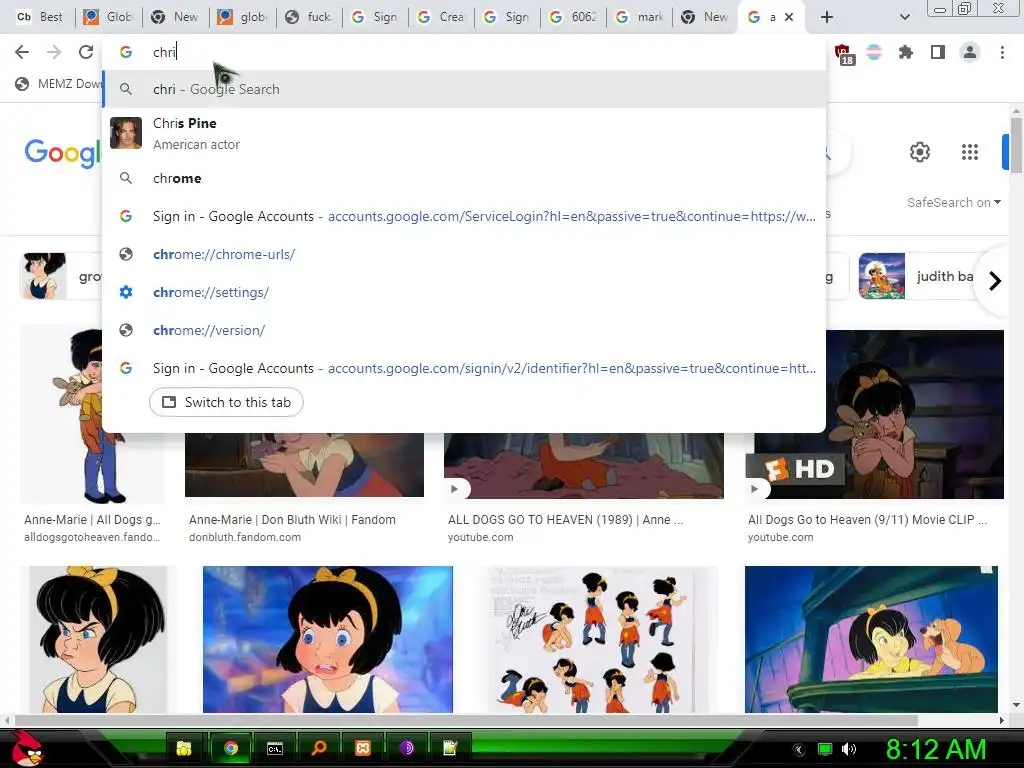Switch to the '6062' tab
Screen dimensions: 1024x768
tap(573, 17)
